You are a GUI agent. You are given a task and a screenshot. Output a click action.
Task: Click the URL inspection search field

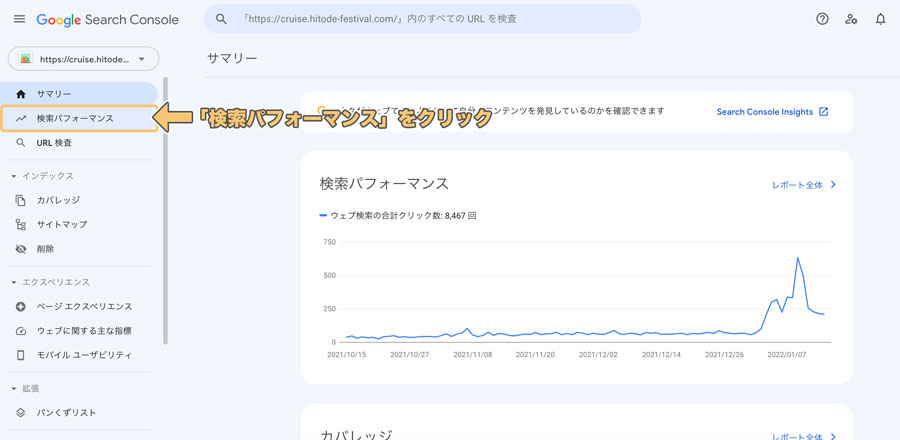coord(422,19)
